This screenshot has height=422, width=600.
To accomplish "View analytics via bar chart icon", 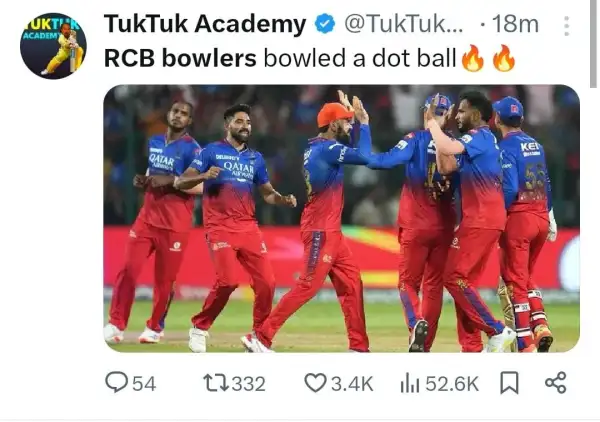I will (410, 383).
